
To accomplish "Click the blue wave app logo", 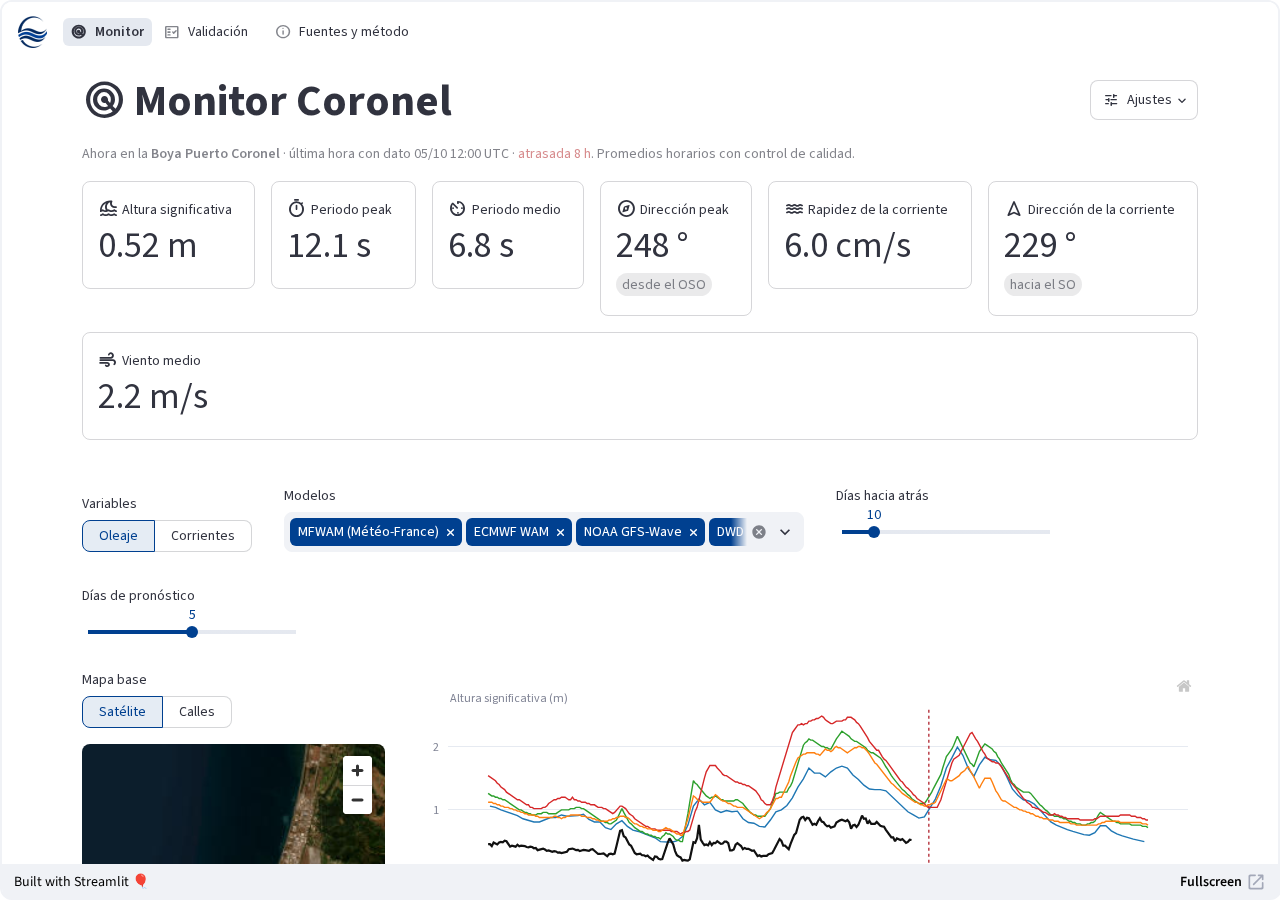I will (x=32, y=32).
